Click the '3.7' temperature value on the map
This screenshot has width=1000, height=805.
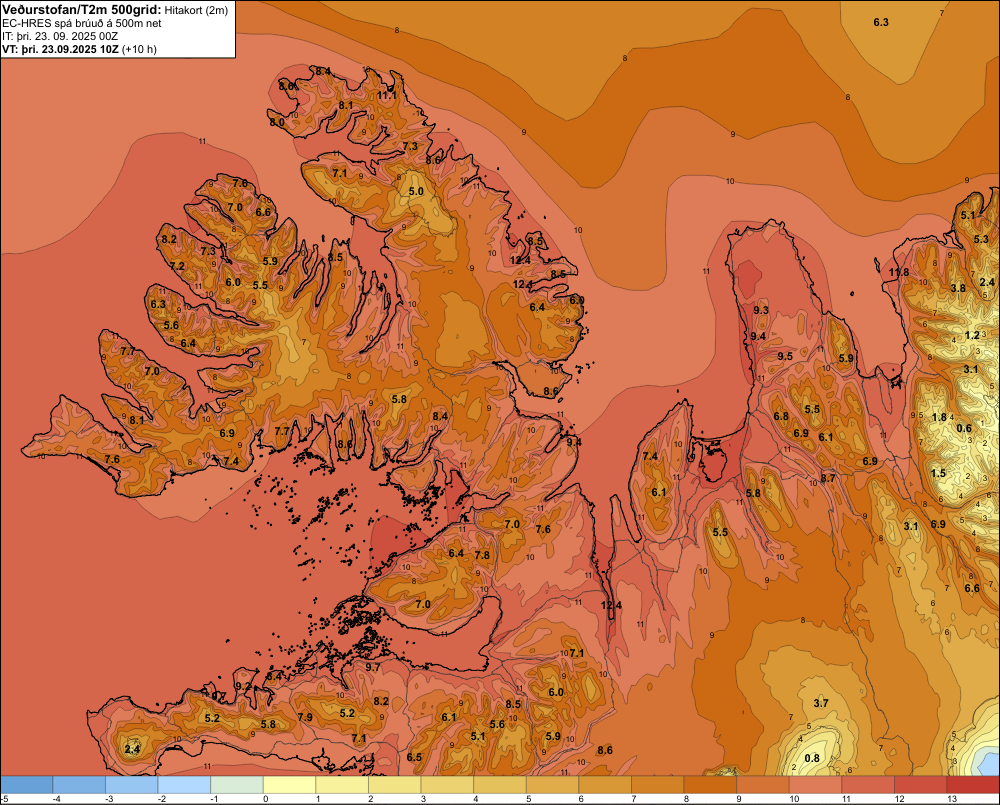[821, 703]
